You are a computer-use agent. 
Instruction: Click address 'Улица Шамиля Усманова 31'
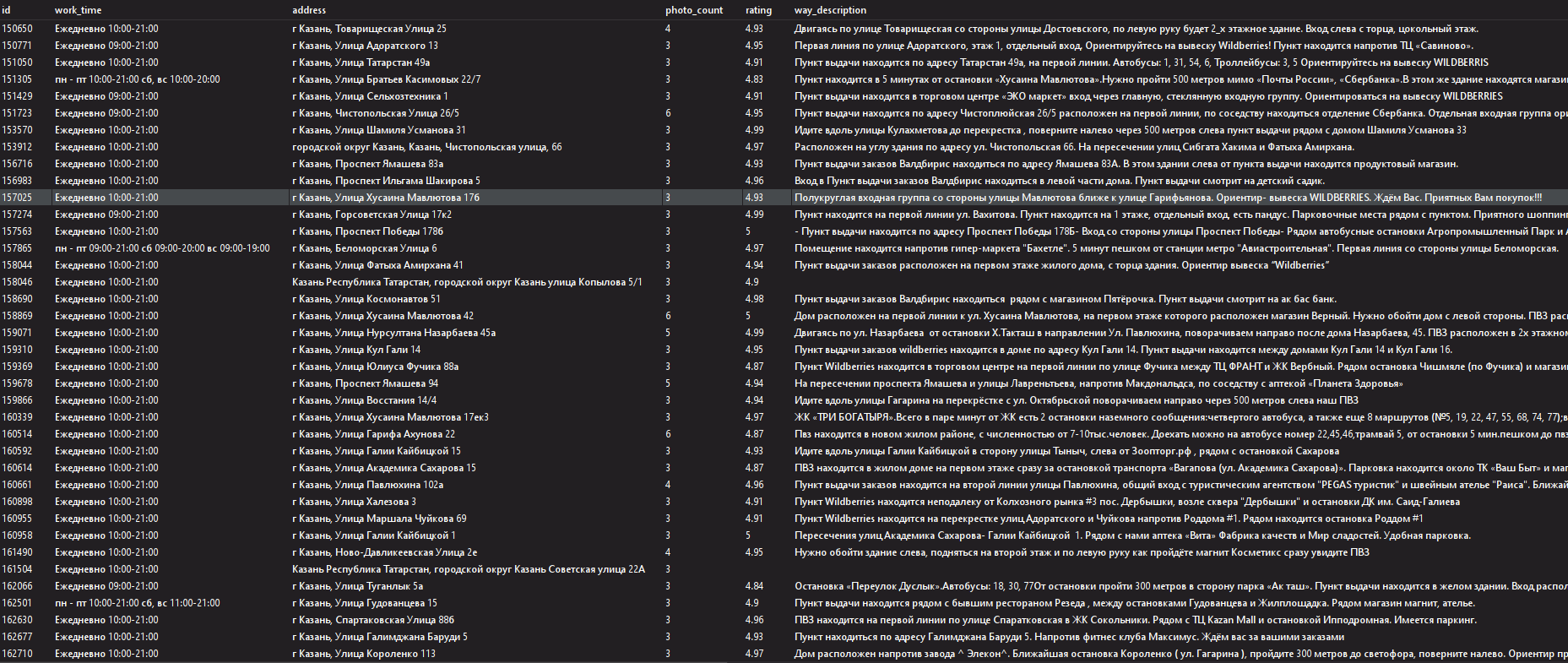click(400, 130)
